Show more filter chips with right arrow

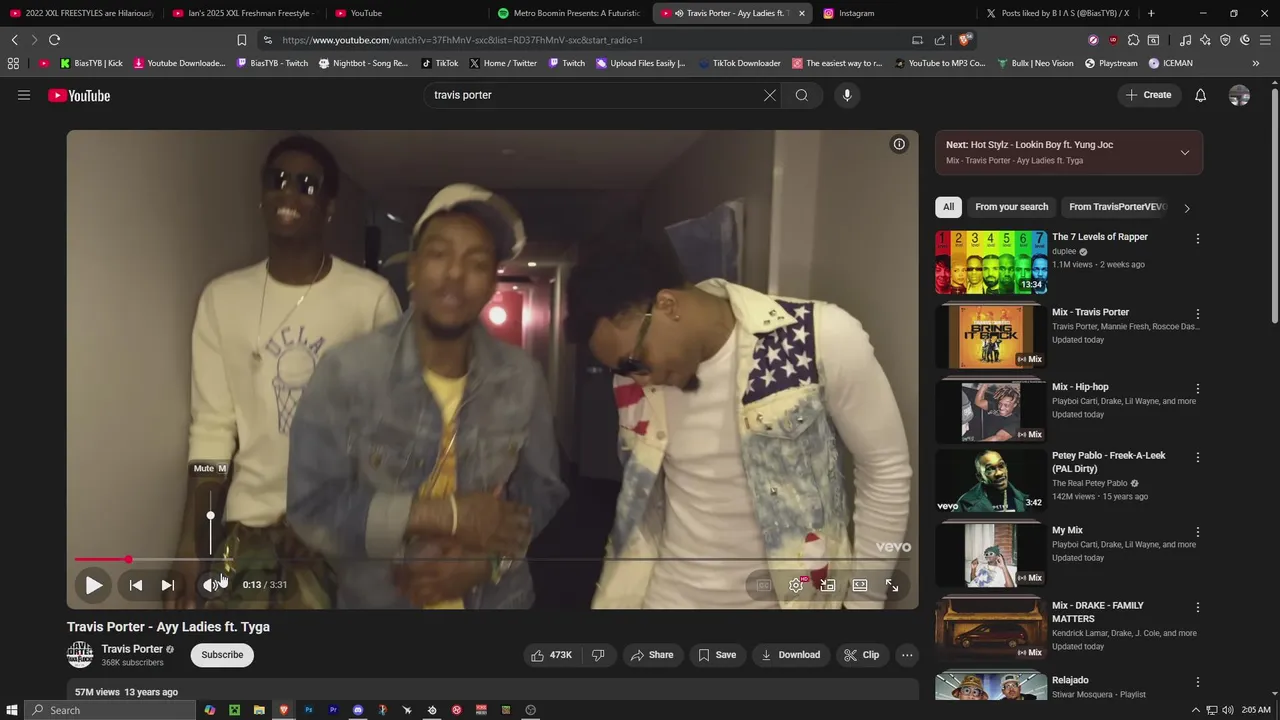pos(1187,208)
